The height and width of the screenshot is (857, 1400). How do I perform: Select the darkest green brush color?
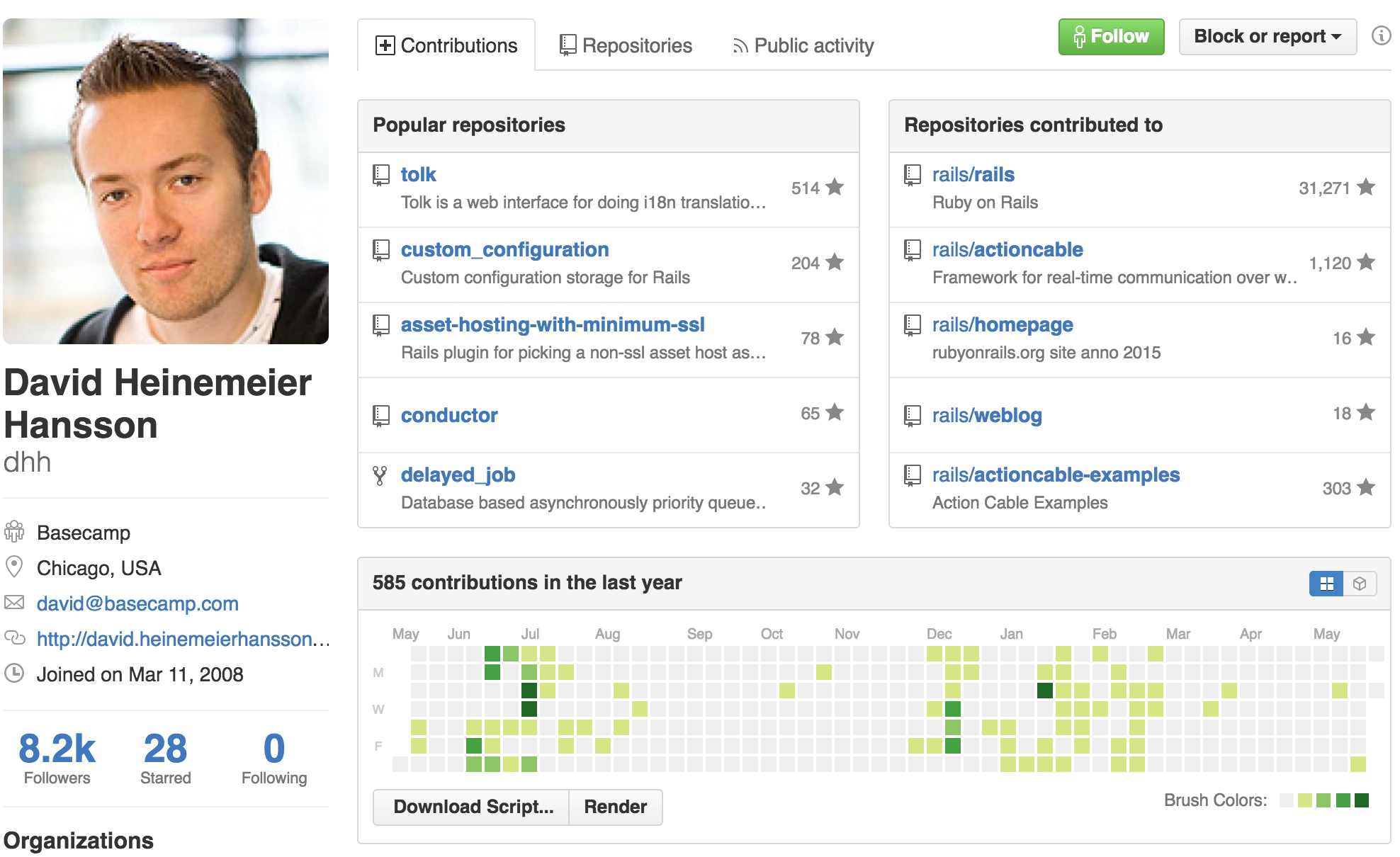click(x=1362, y=800)
